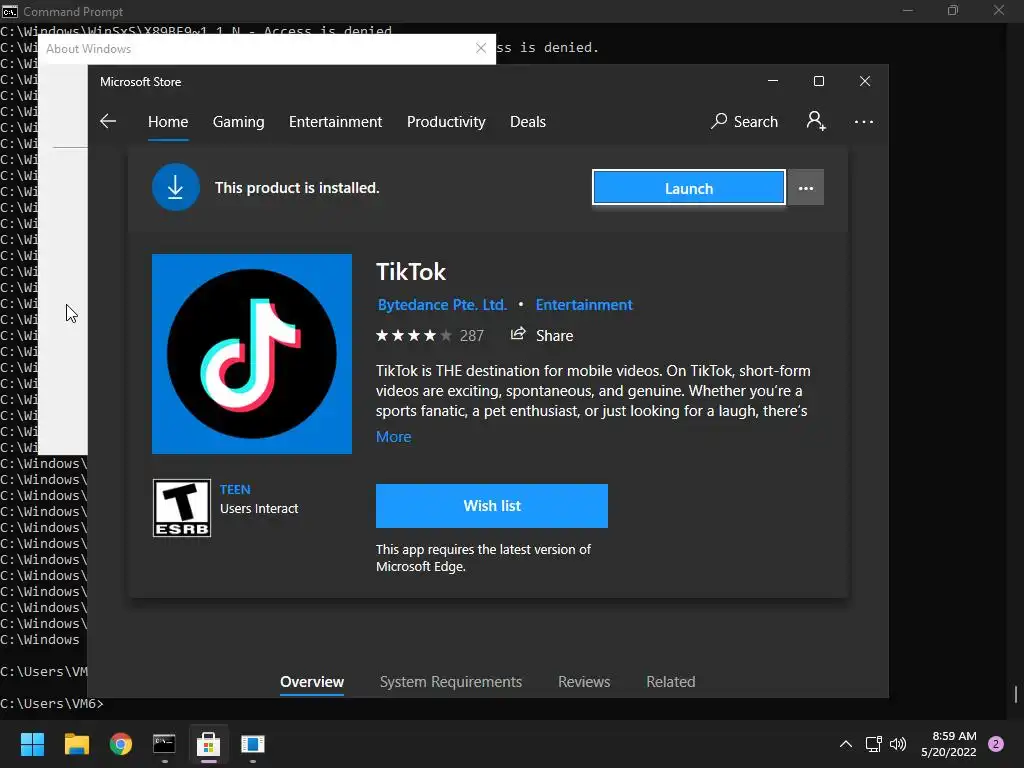This screenshot has width=1024, height=768.
Task: Switch to Command Prompt taskbar icon
Action: (x=165, y=744)
